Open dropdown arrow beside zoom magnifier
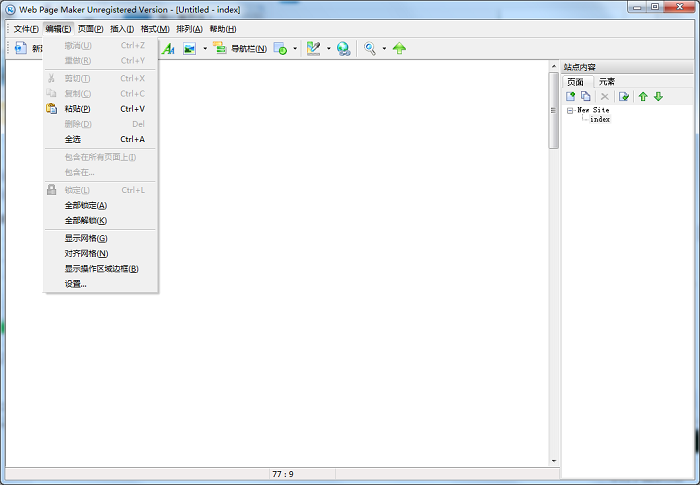The height and width of the screenshot is (485, 700). 384,48
